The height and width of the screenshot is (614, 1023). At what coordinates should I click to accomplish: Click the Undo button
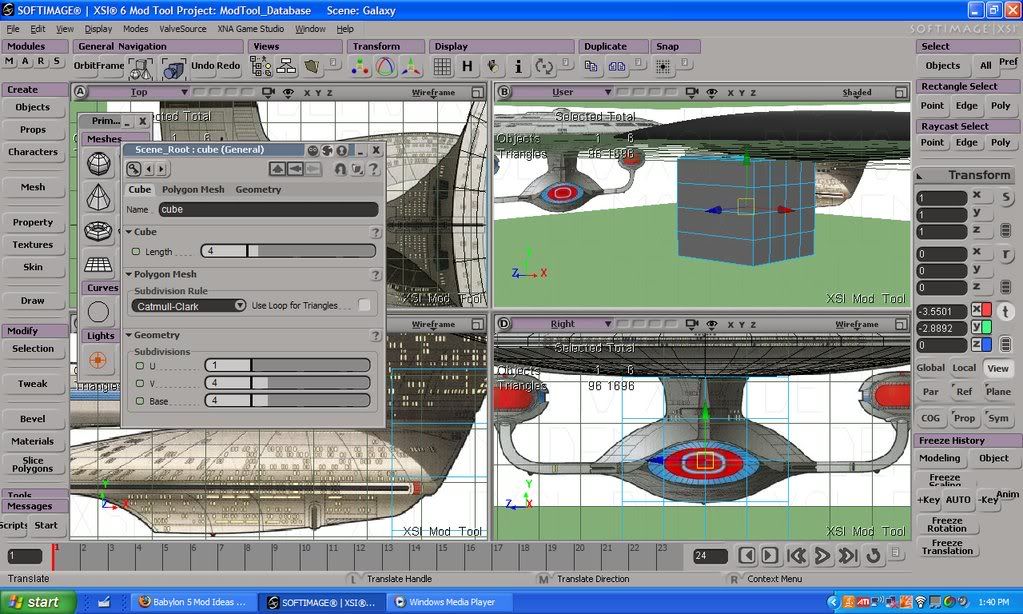(x=202, y=65)
